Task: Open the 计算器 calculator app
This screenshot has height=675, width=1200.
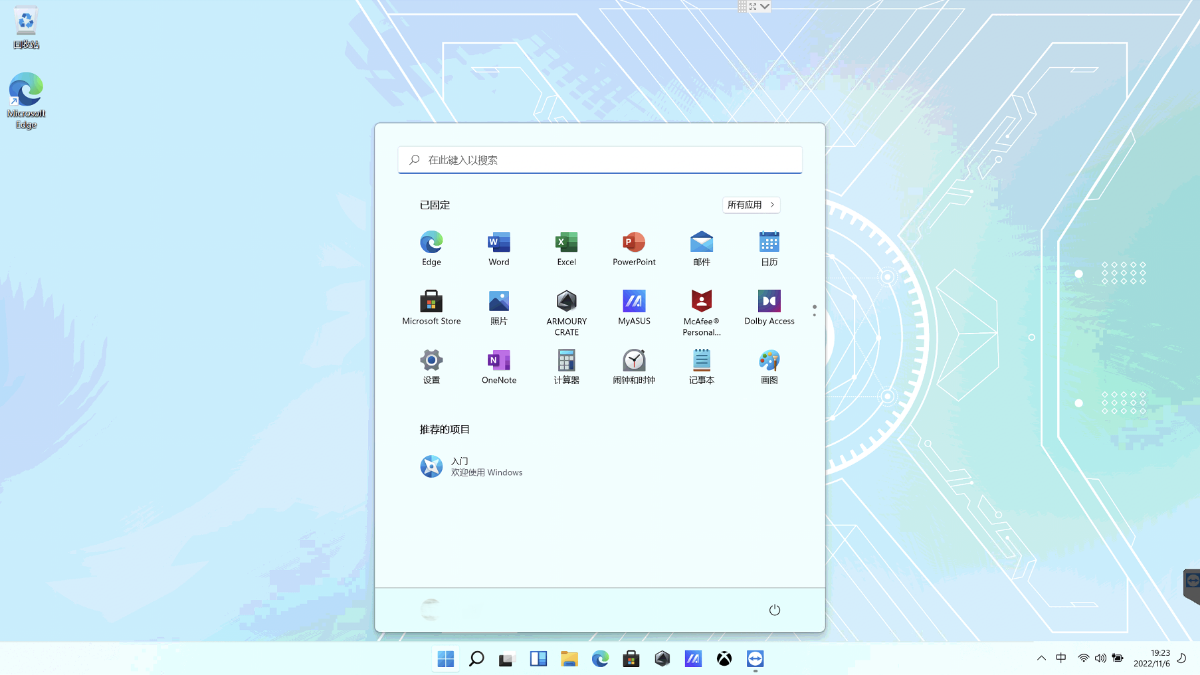Action: 567,366
